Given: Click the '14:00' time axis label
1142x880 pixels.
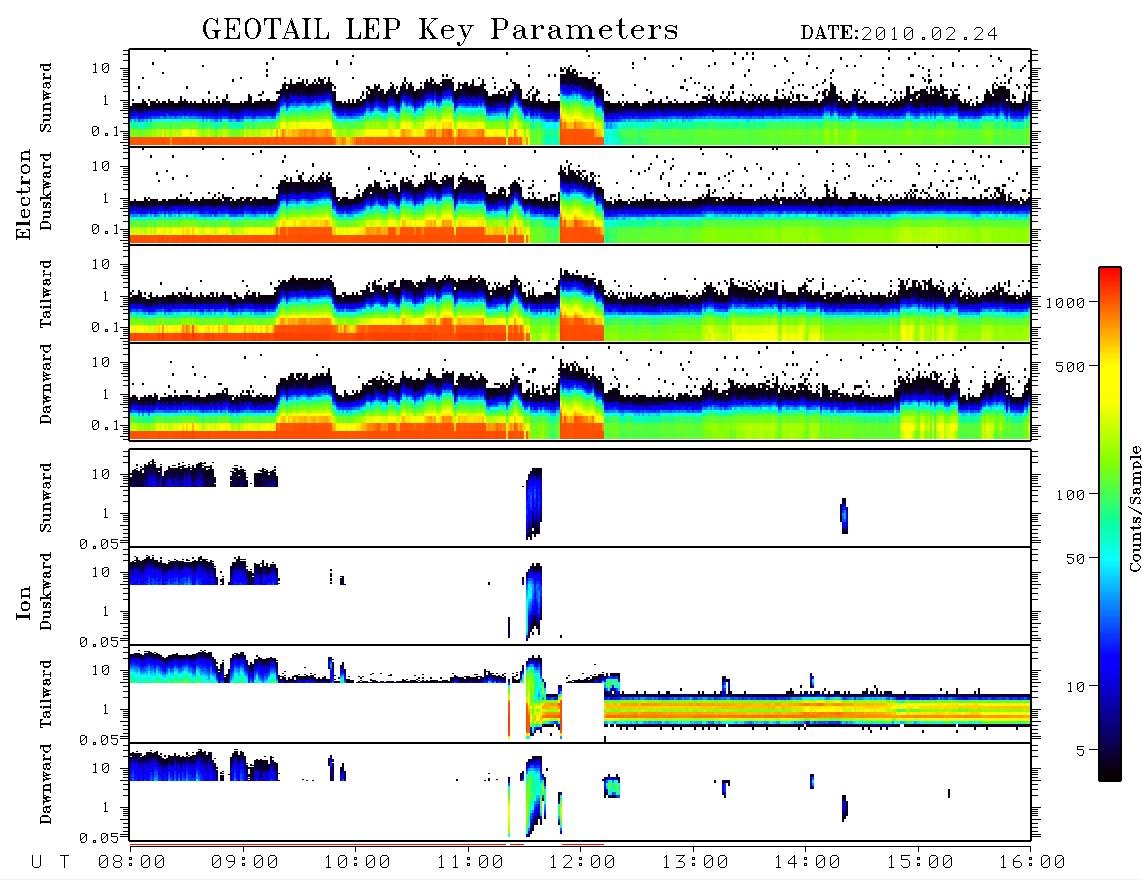Looking at the screenshot, I should point(807,862).
